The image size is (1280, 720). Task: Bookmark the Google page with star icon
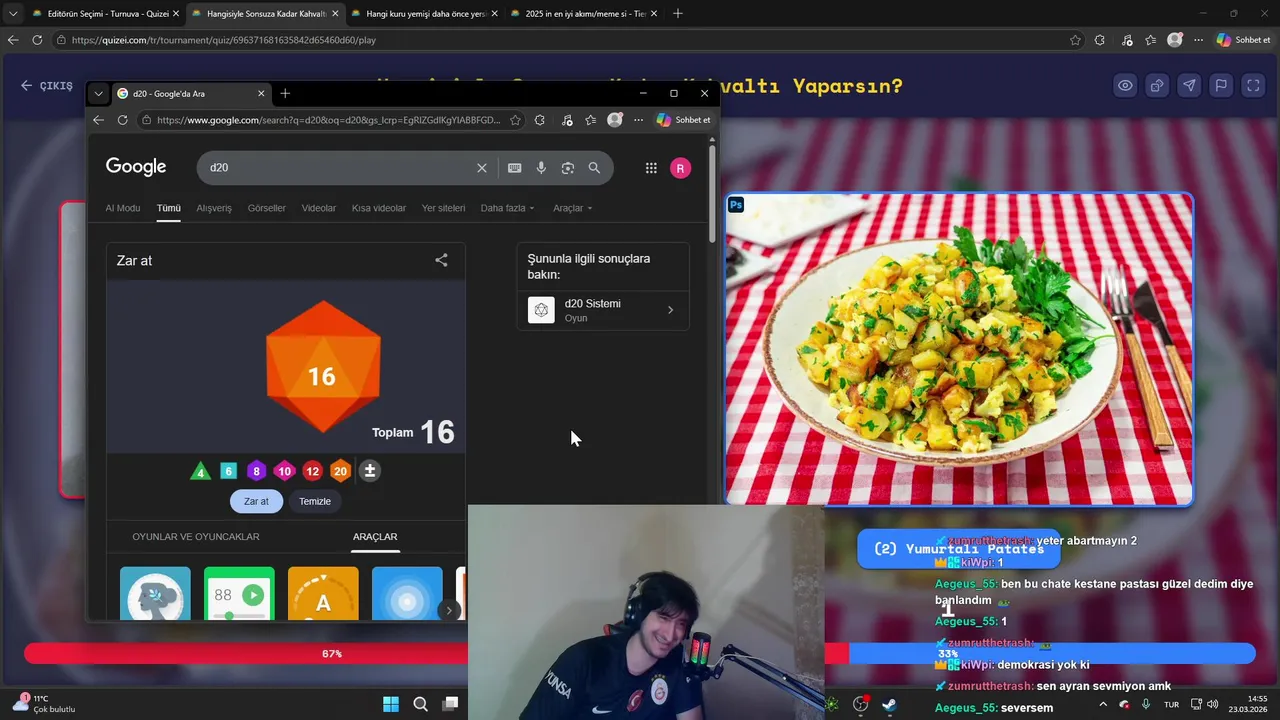[515, 120]
